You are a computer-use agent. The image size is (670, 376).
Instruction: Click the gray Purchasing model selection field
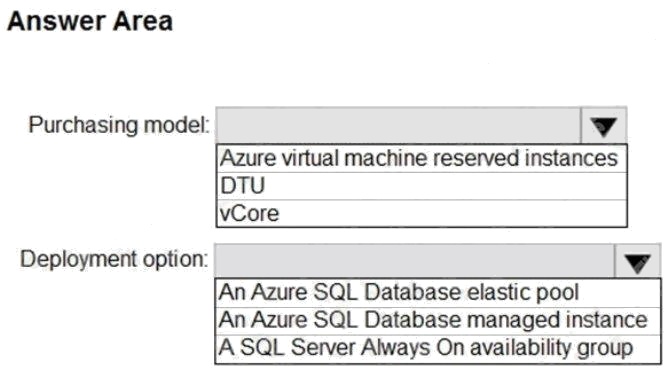click(399, 126)
